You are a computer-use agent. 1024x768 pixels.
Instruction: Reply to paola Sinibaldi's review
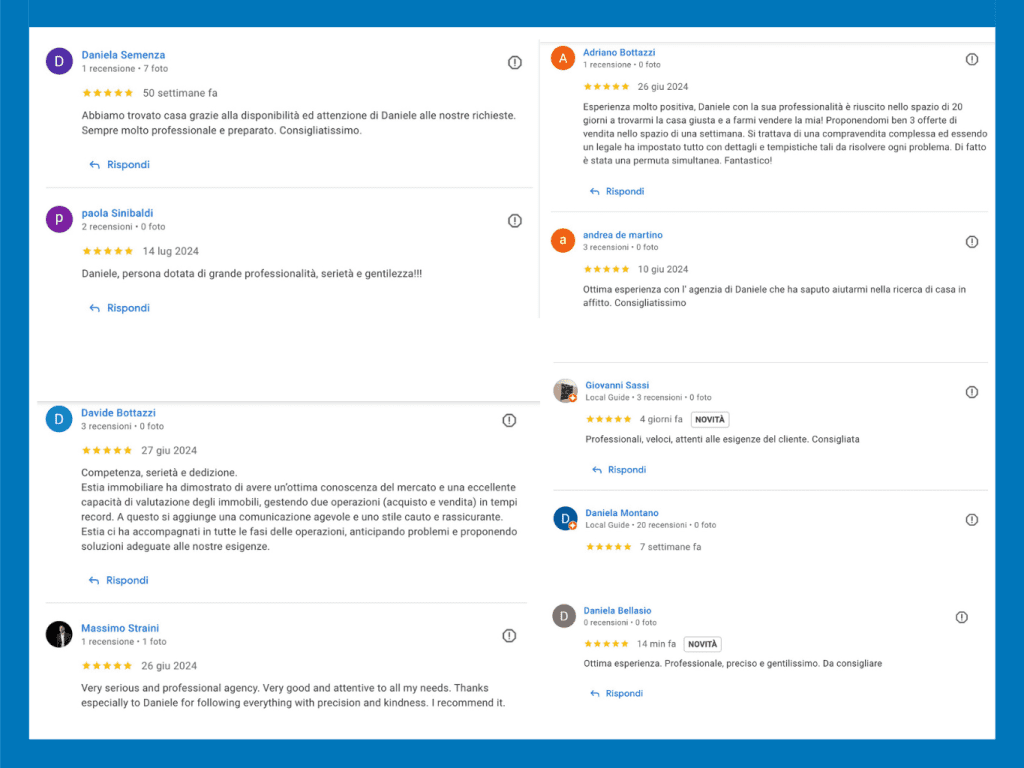pos(120,308)
